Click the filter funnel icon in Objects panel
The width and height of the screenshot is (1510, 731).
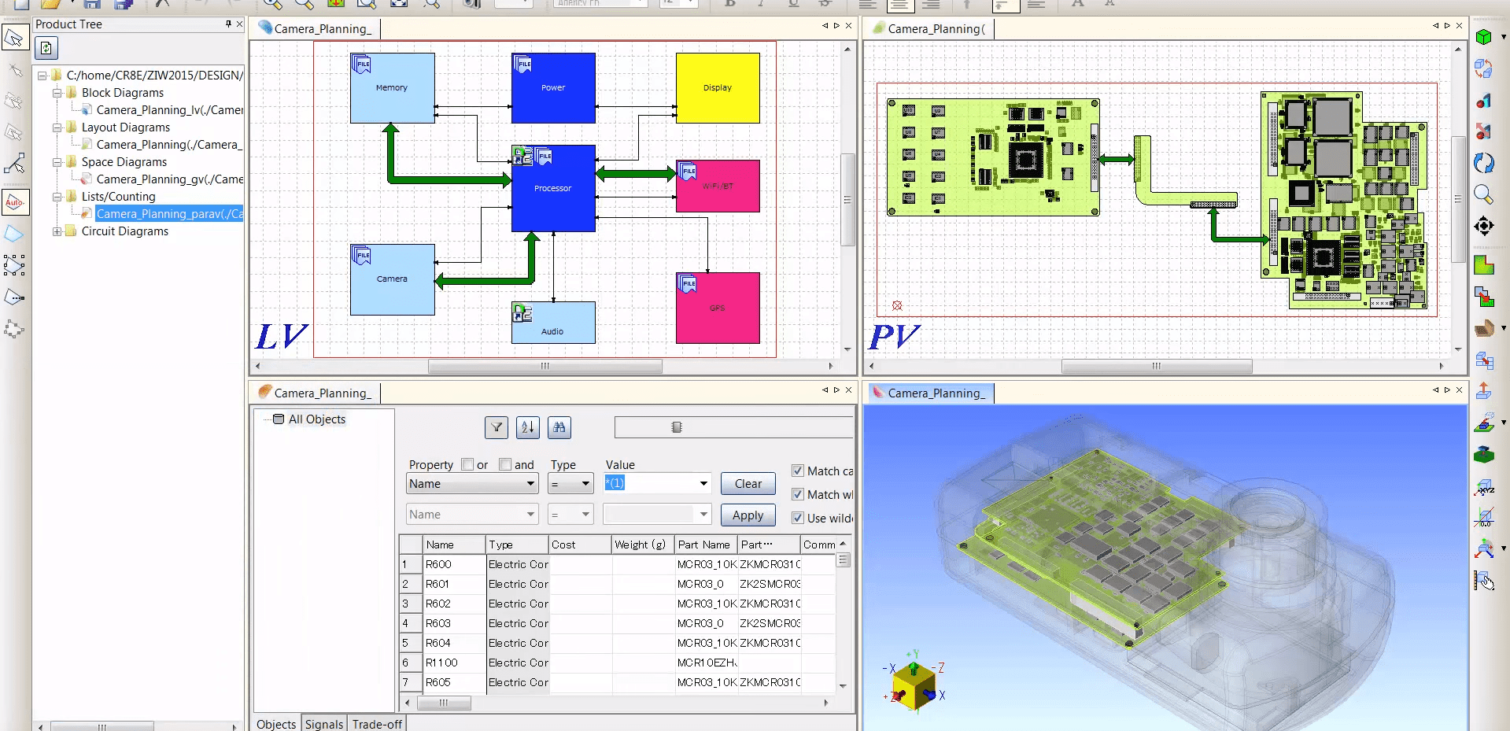(497, 428)
